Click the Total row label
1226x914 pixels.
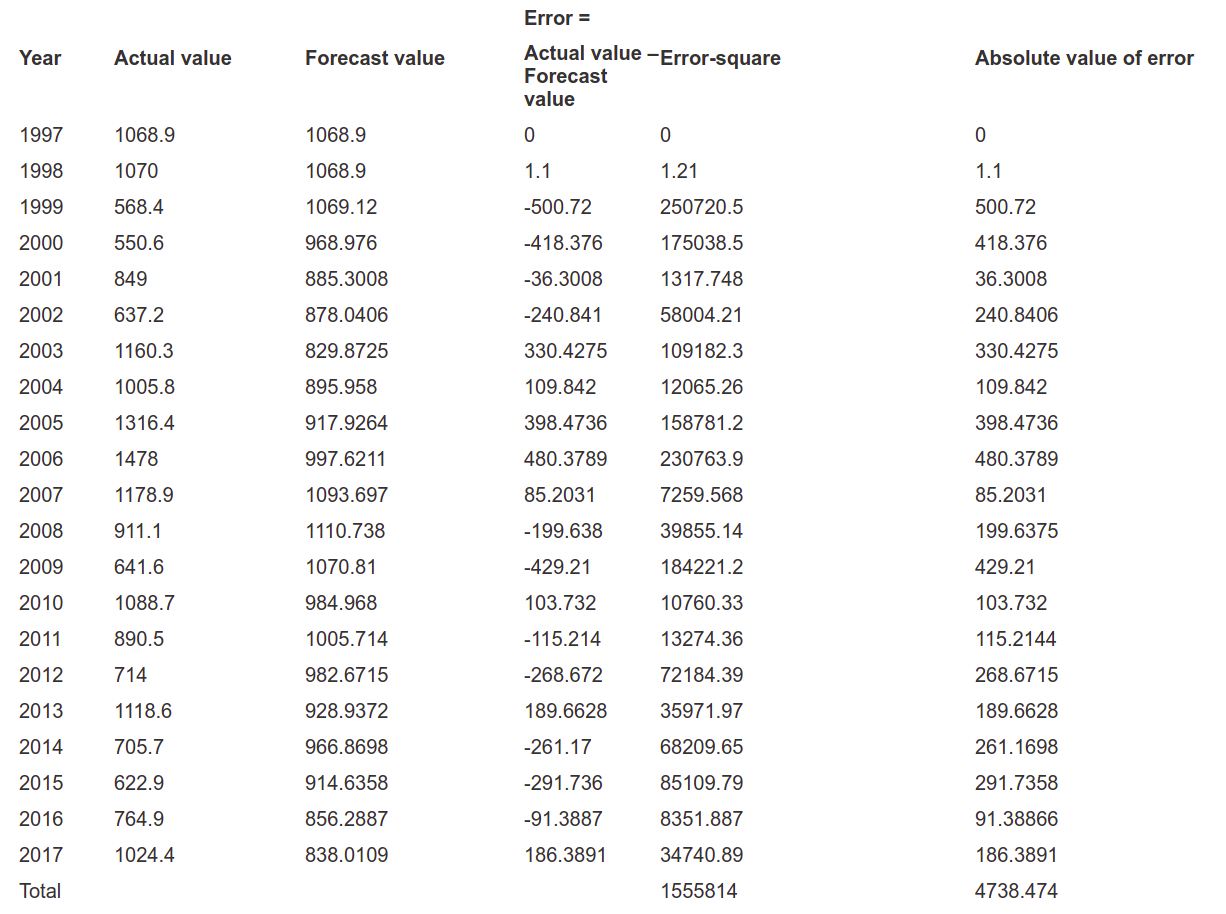[x=40, y=891]
